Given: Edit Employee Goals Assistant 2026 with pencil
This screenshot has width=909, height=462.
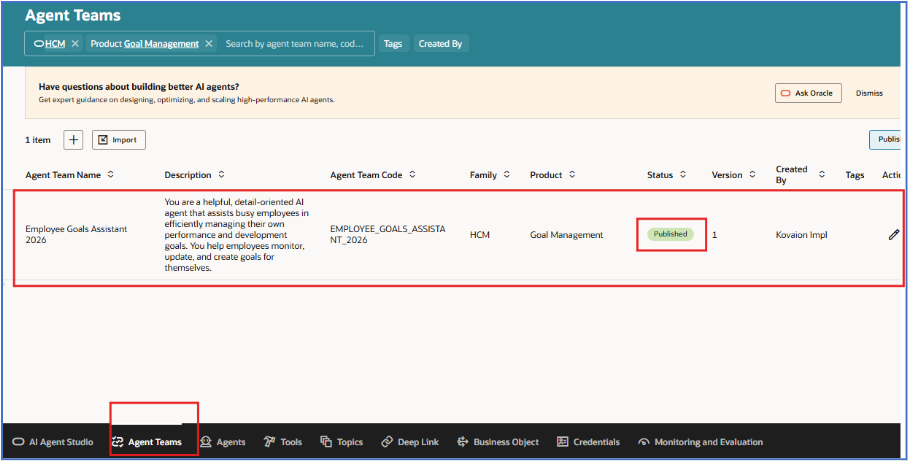Looking at the screenshot, I should point(894,234).
